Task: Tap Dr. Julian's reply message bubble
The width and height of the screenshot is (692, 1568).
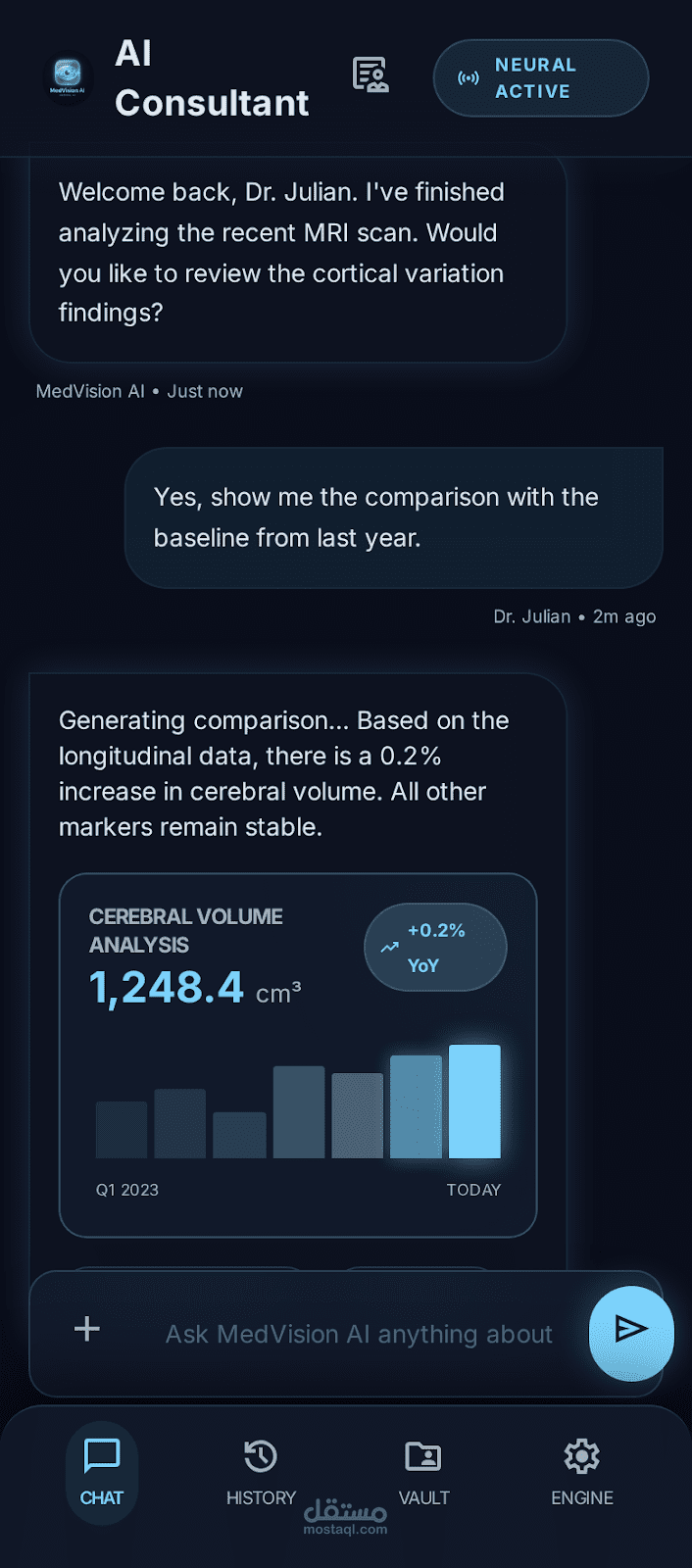Action: pos(394,517)
